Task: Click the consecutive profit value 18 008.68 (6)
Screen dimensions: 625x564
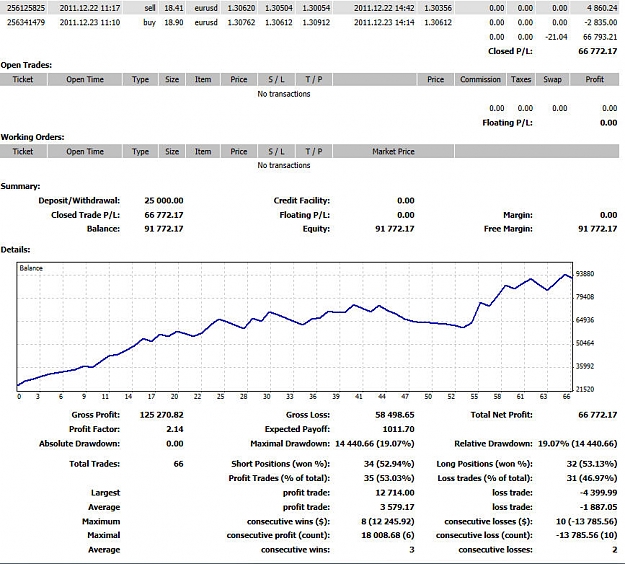Action: 388,535
